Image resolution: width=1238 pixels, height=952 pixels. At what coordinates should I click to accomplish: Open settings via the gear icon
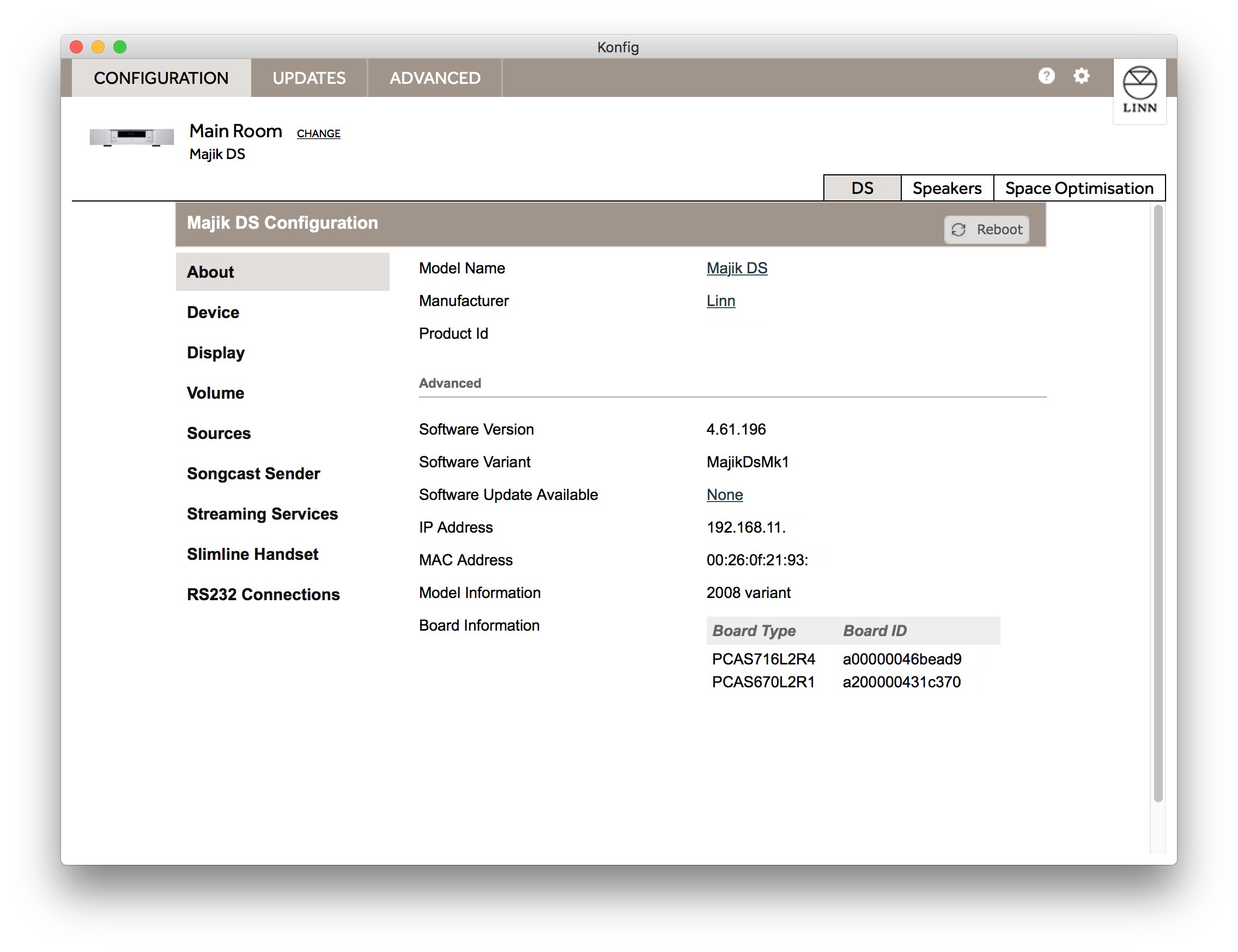1081,76
